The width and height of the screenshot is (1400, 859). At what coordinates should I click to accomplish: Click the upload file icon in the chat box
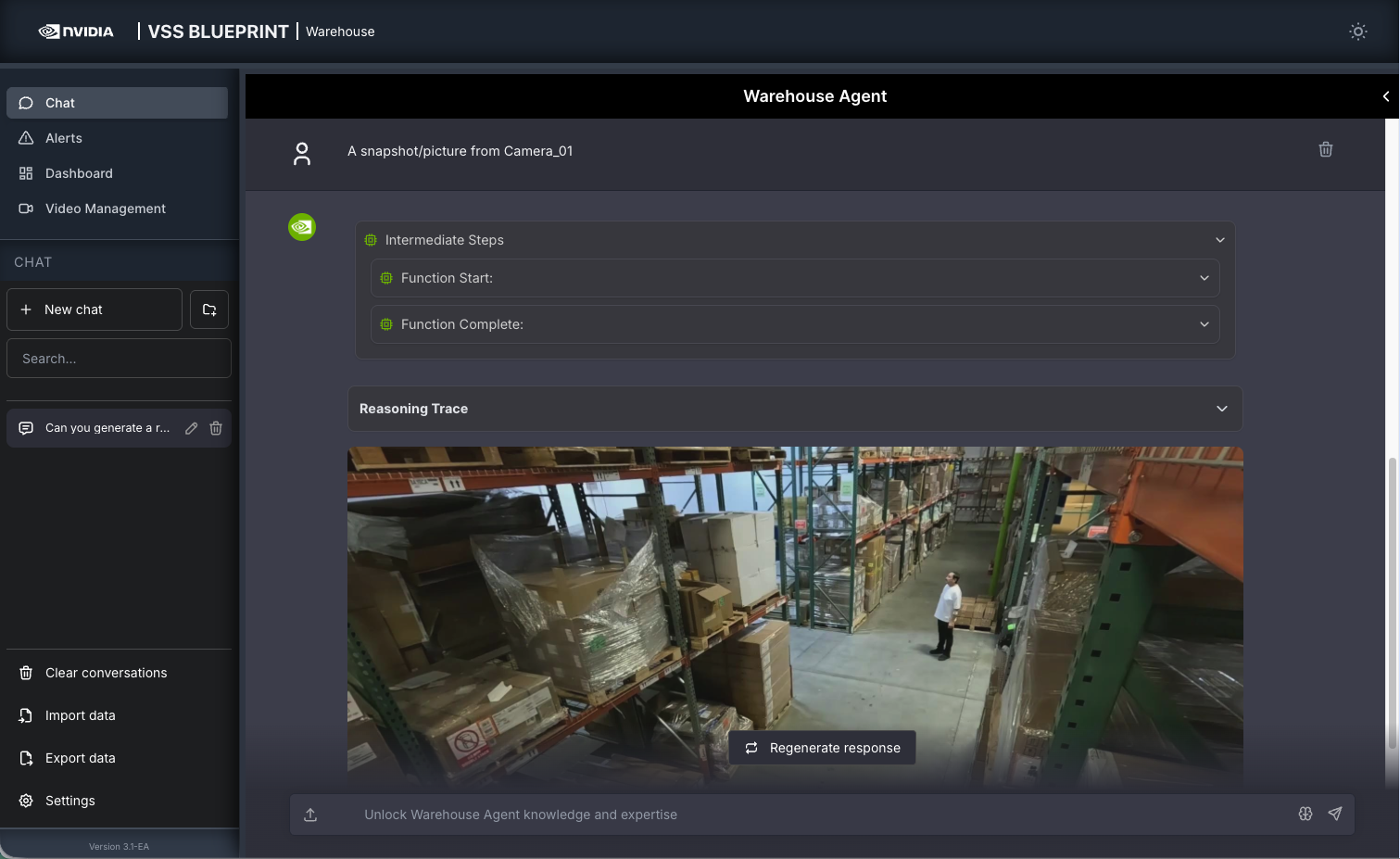pos(310,815)
